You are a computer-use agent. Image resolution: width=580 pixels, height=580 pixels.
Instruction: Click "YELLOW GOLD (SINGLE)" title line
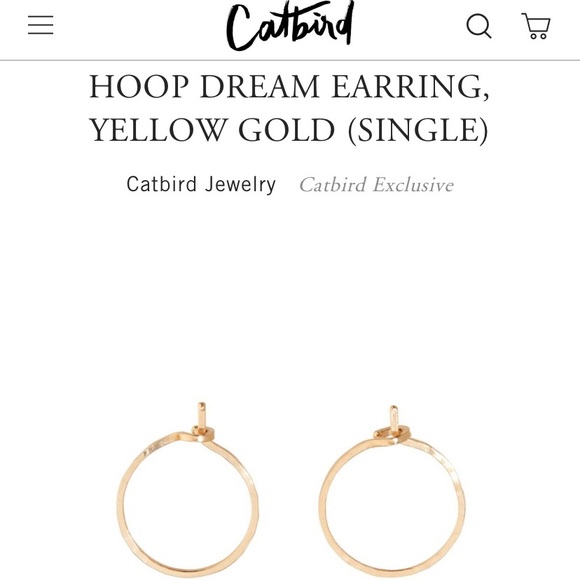coord(289,130)
